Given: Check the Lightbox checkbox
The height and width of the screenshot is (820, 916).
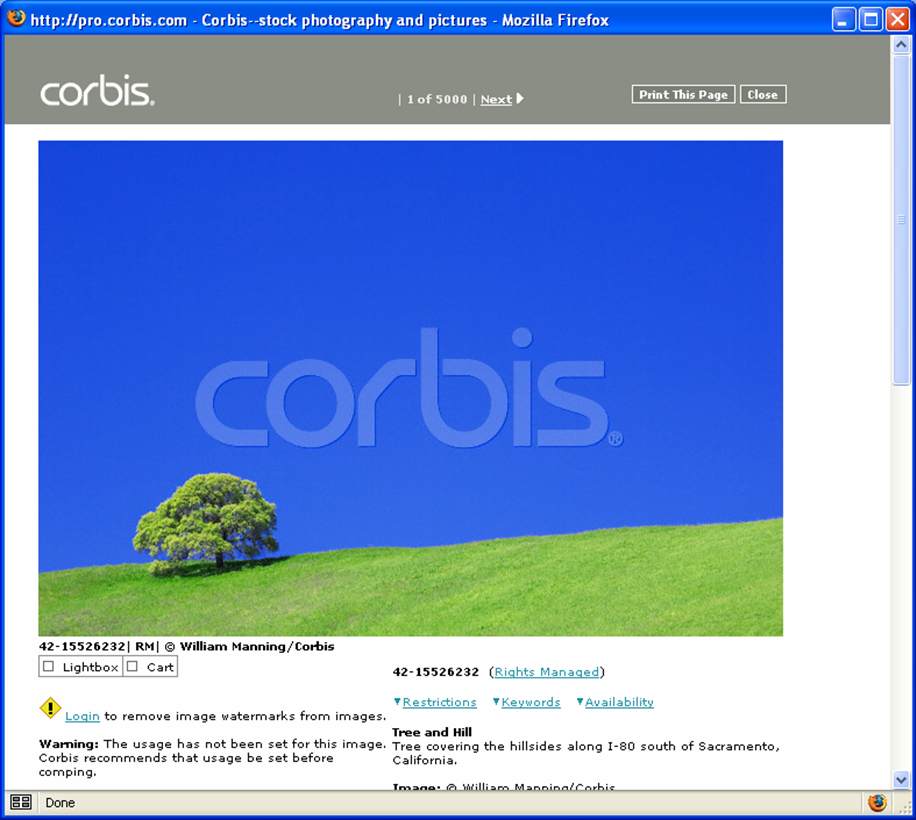Looking at the screenshot, I should click(49, 667).
